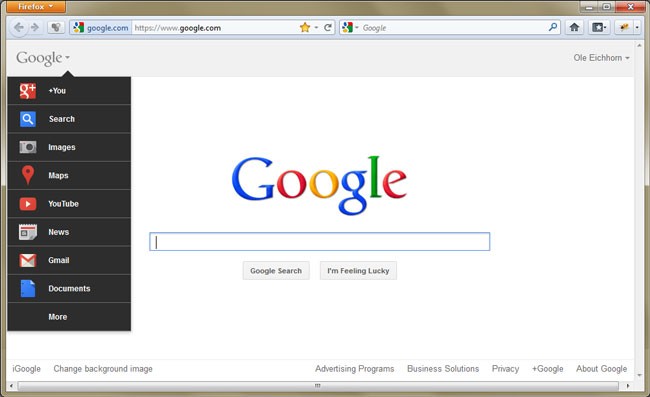Click the horizontal scrollbar left arrow
Viewport: 650px width, 397px height.
pos(11,386)
